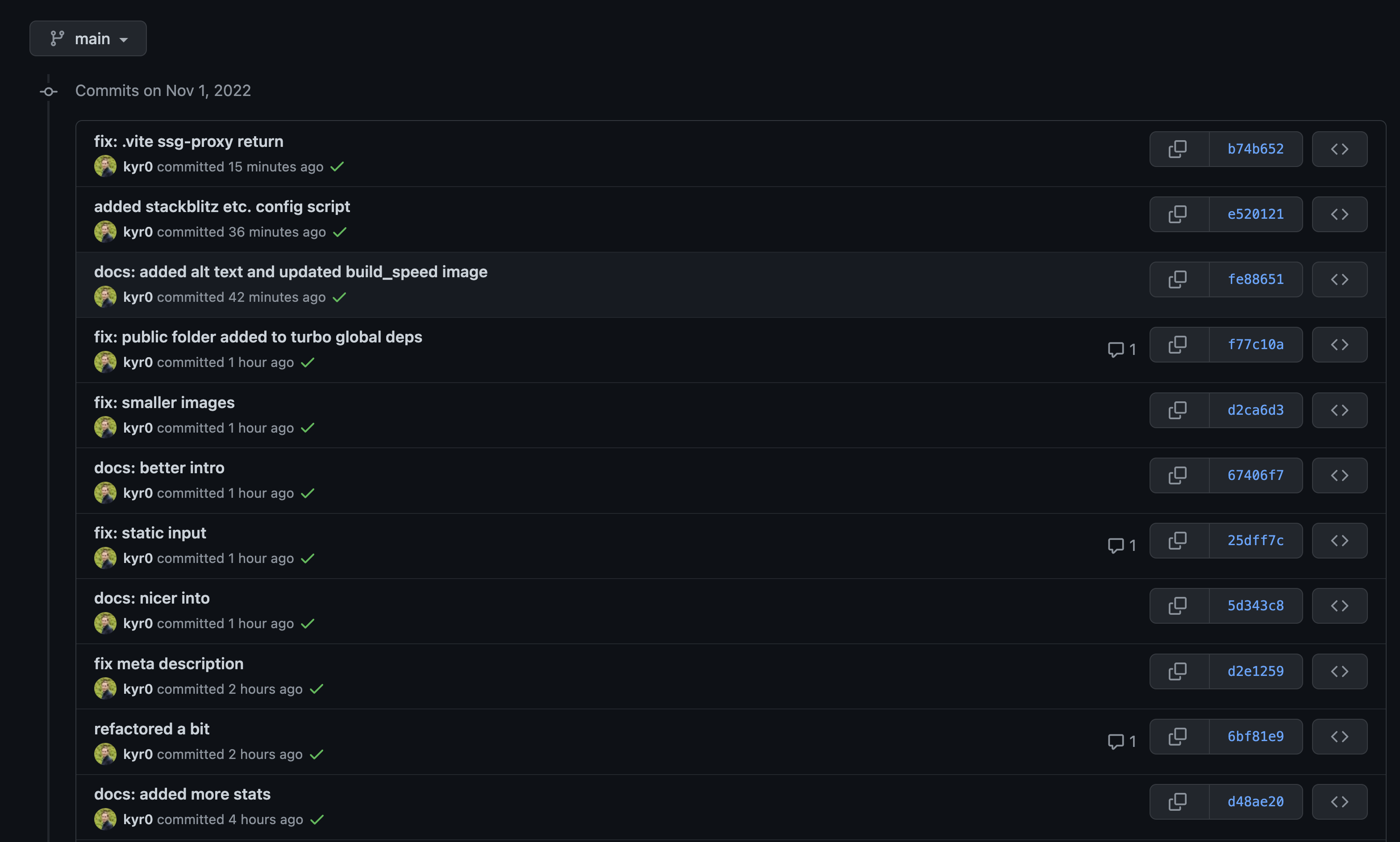Click verified badge on 'docs: nicer into'
Viewport: 1400px width, 842px height.
[x=308, y=623]
